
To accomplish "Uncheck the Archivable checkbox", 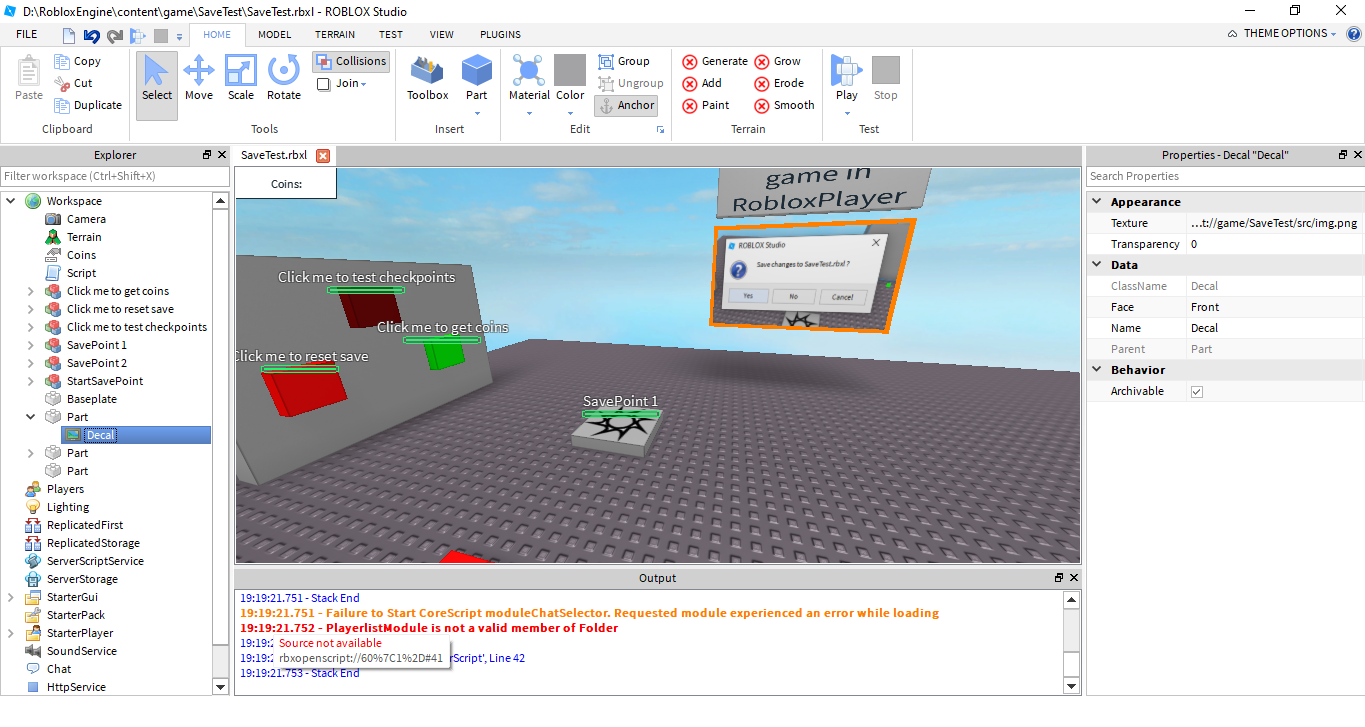I will (x=1197, y=392).
